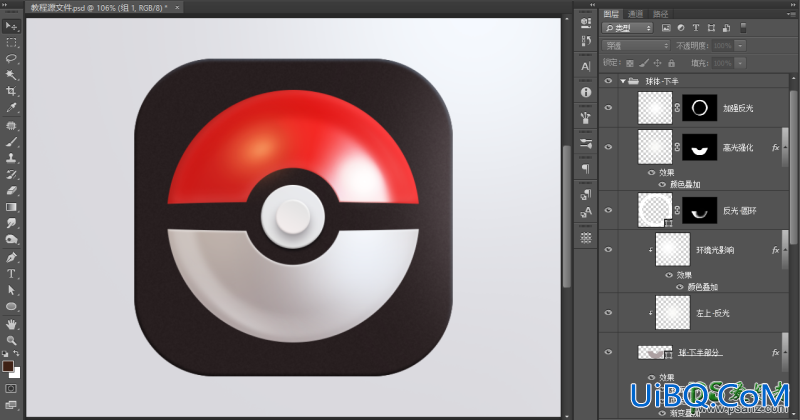
Task: Toggle 颜色叠加 effect on 高光强化
Action: pos(662,184)
